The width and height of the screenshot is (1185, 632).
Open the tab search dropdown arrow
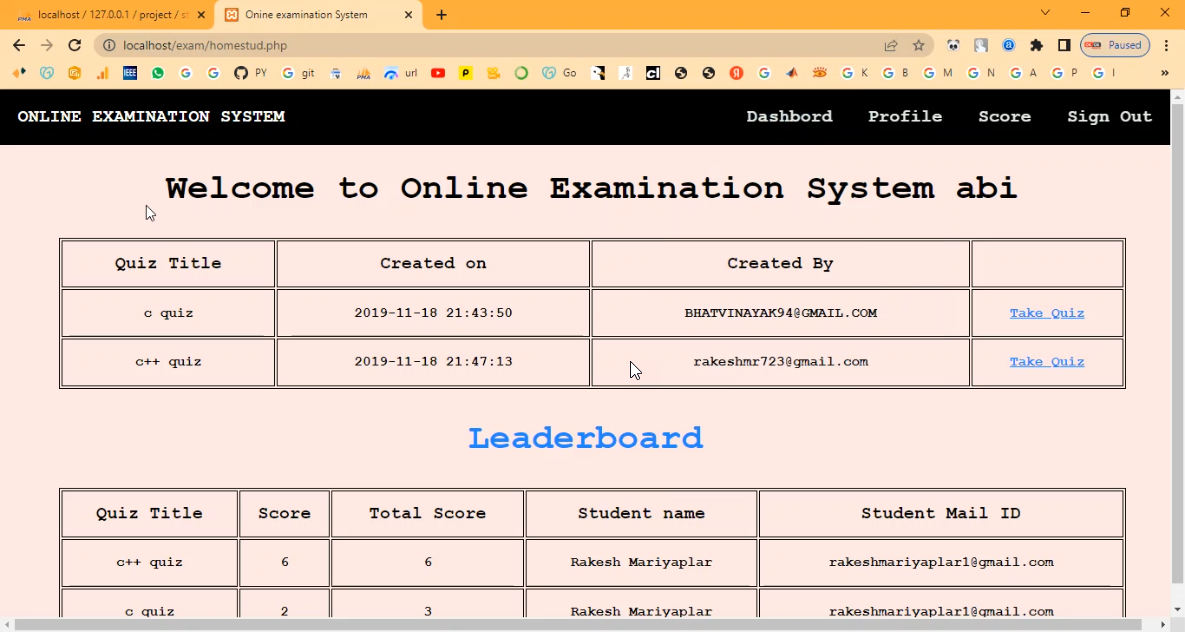(x=1045, y=13)
